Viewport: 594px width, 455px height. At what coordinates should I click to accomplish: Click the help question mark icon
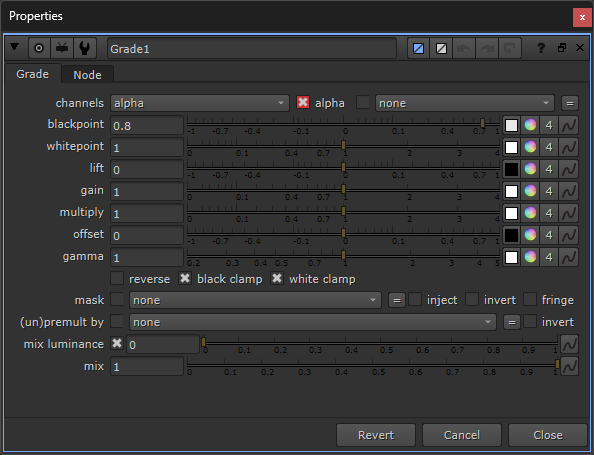tap(541, 48)
